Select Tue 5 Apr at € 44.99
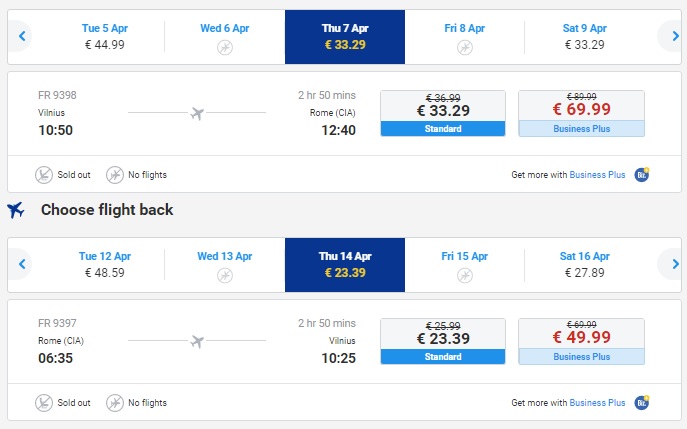This screenshot has height=429, width=687. pyautogui.click(x=105, y=37)
